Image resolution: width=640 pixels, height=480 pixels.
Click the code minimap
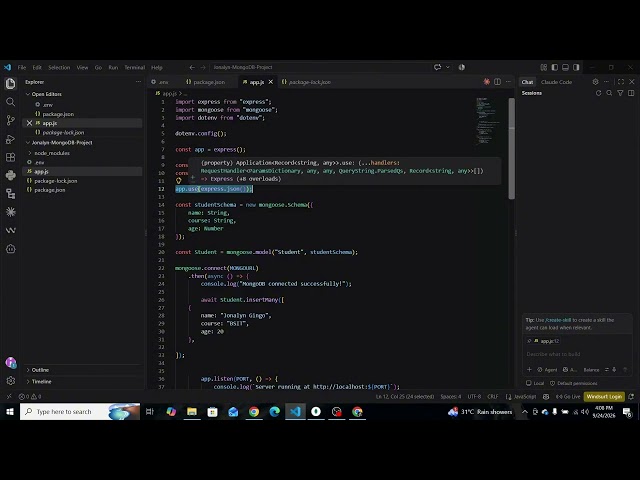point(487,121)
